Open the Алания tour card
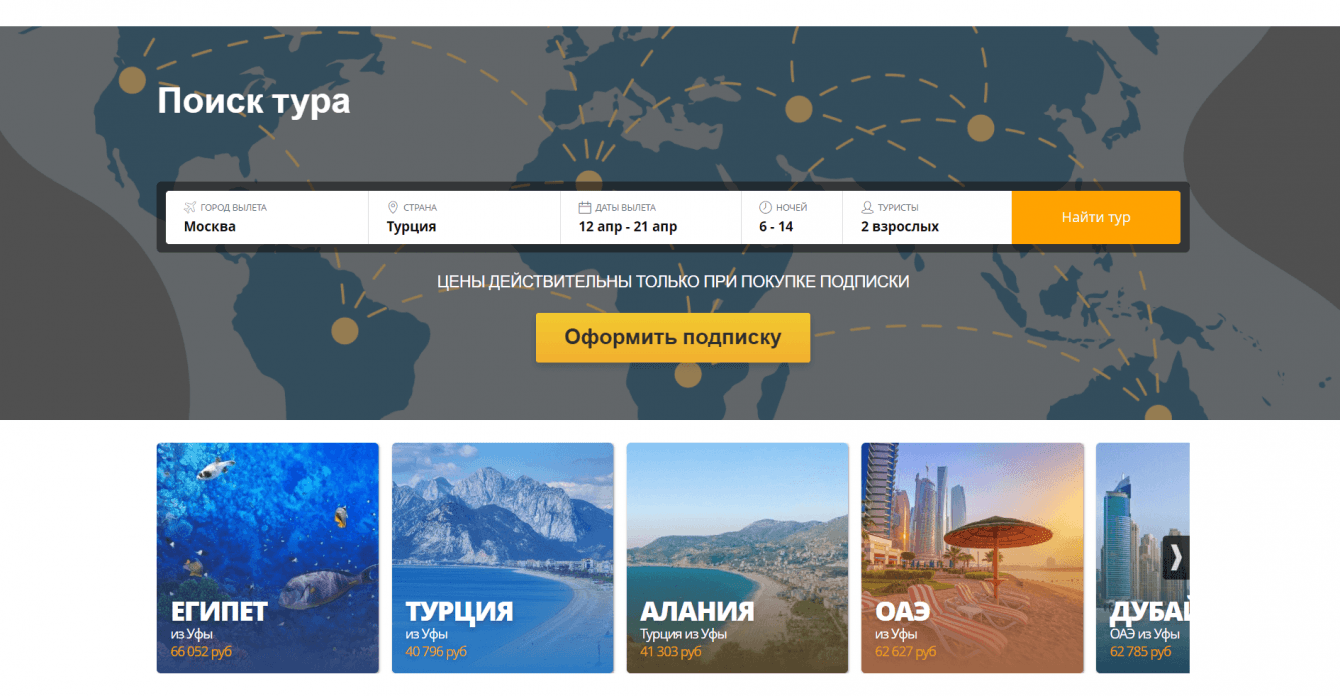 738,558
